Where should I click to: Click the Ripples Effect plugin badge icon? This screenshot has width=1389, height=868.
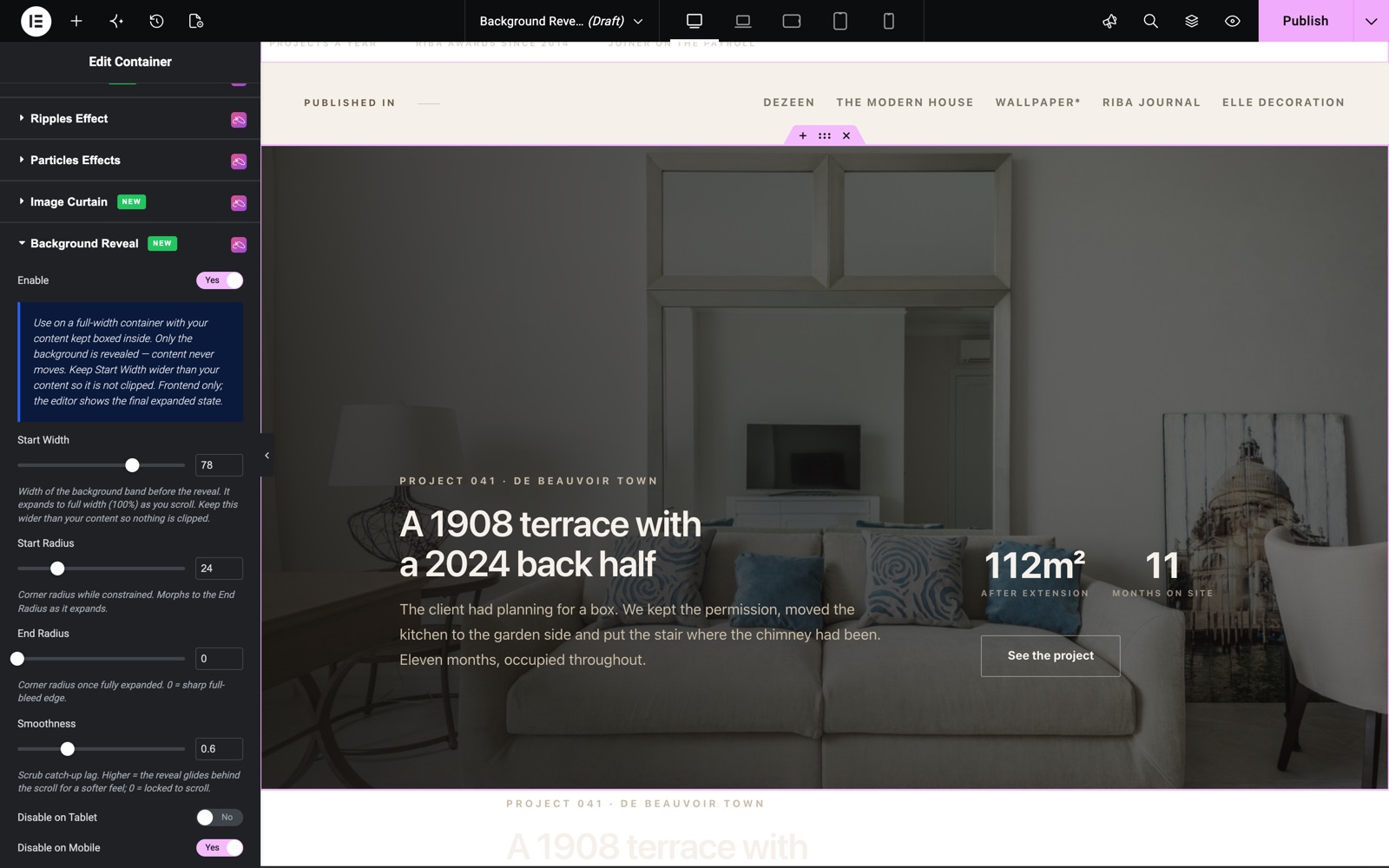(x=239, y=120)
